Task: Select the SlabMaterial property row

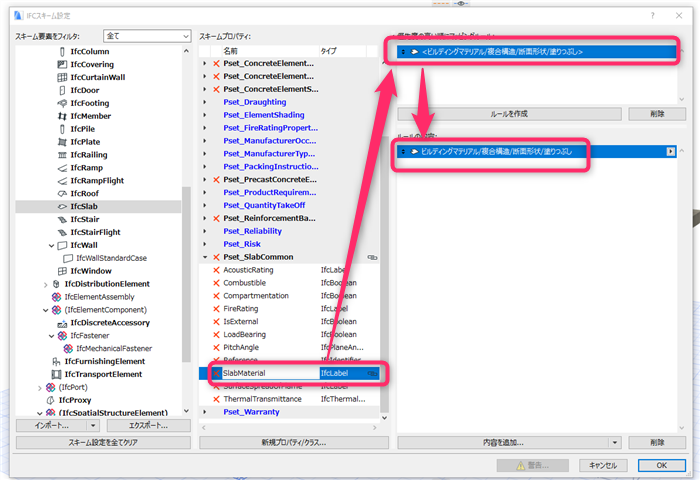Action: 289,373
